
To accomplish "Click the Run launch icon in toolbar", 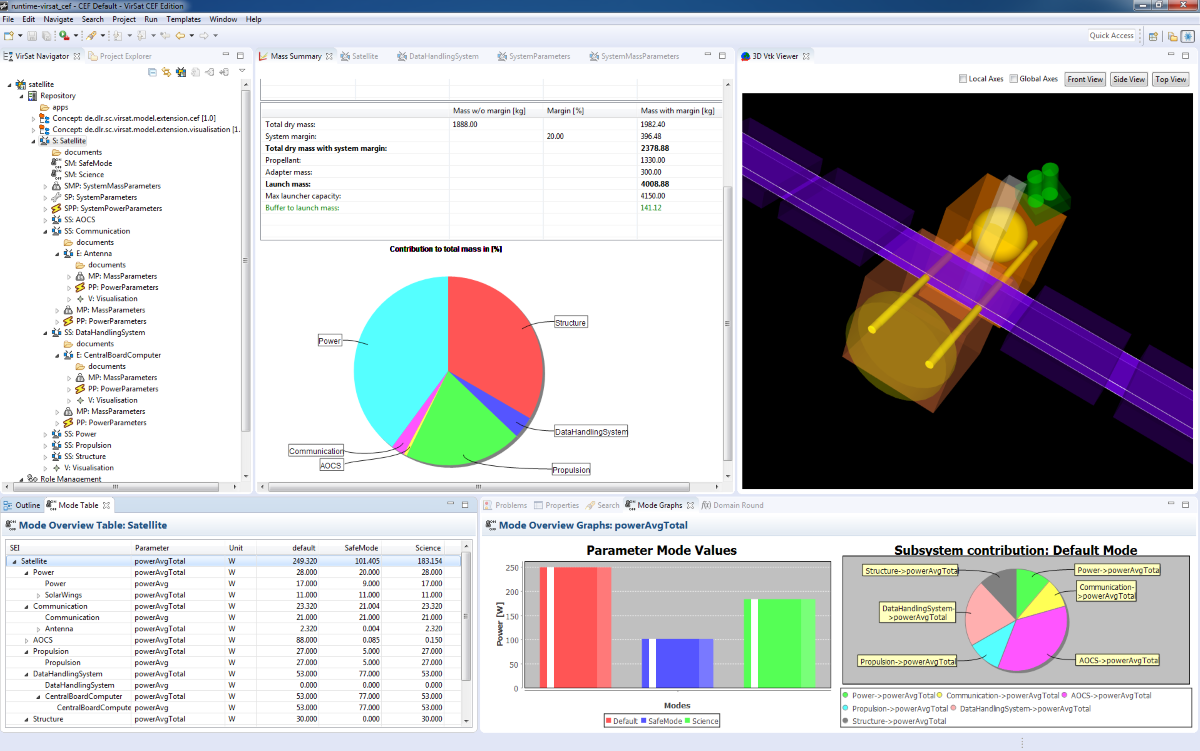I will [x=63, y=36].
